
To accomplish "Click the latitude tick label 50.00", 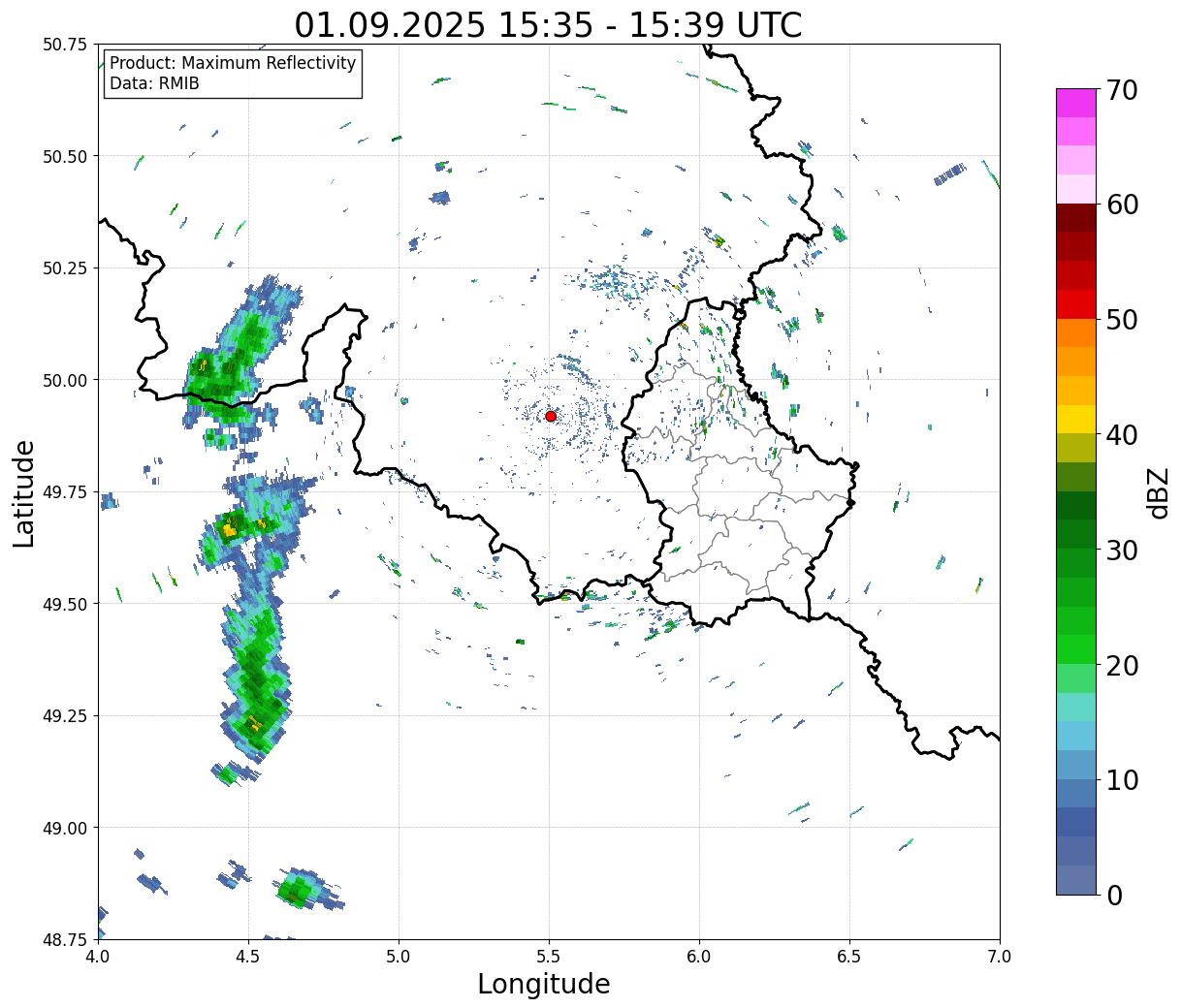I will 65,380.
